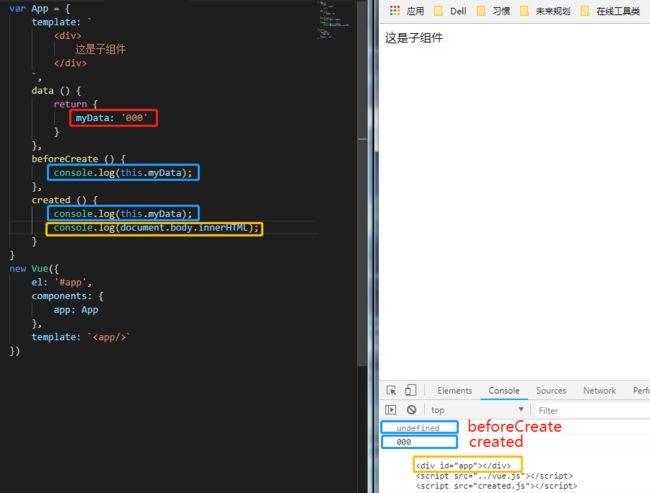Click the div id="app" console output line
Image resolution: width=650 pixels, height=493 pixels.
pos(463,466)
